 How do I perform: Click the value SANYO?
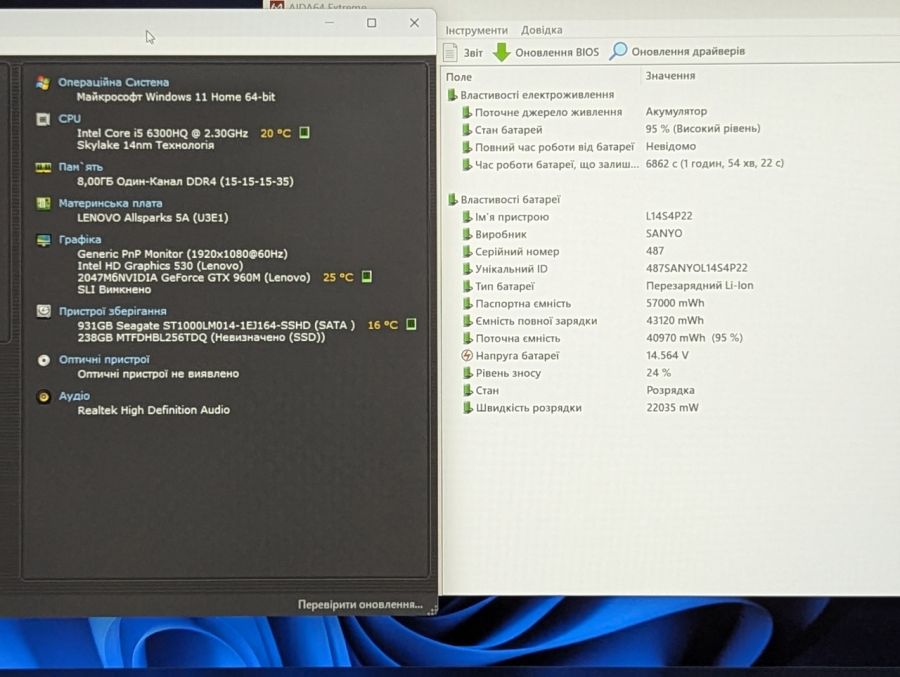pos(664,234)
